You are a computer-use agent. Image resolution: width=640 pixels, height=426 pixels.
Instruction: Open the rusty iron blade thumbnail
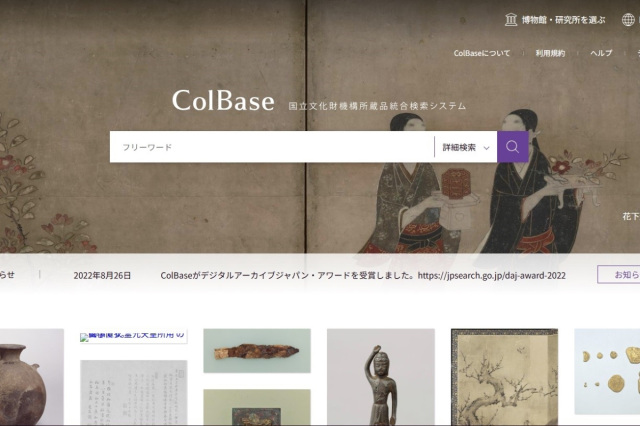coord(257,351)
